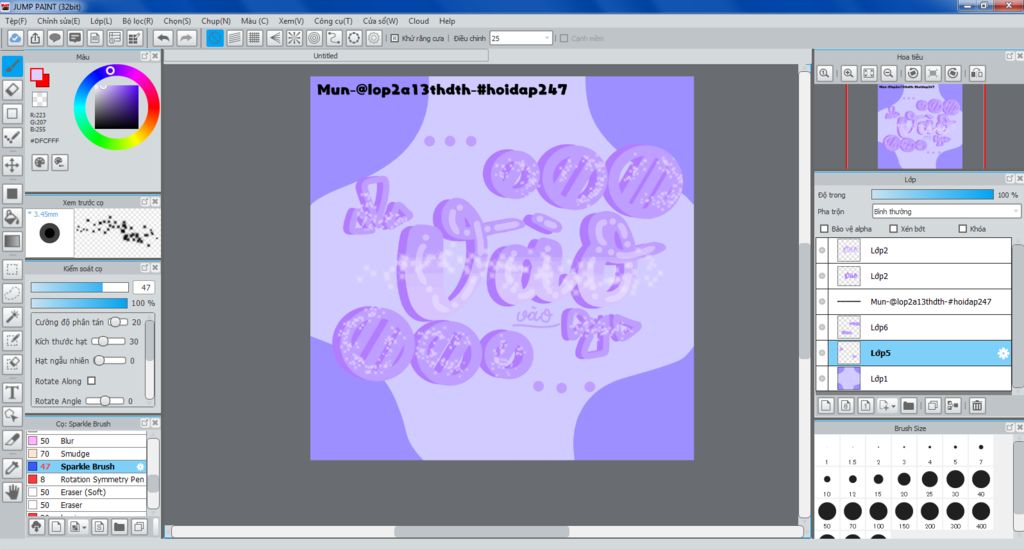Viewport: 1024px width, 549px height.
Task: Open the color palette button under color wheel
Action: point(40,162)
